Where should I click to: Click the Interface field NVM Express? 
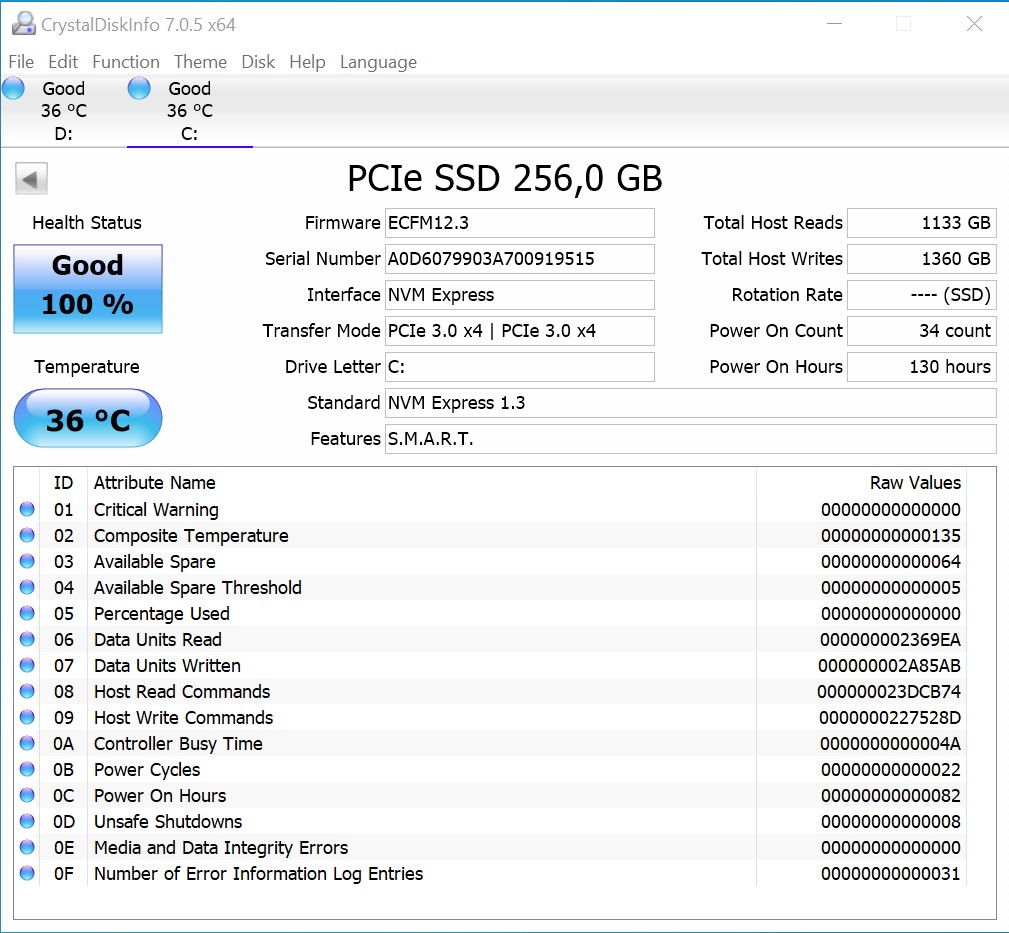click(x=519, y=295)
